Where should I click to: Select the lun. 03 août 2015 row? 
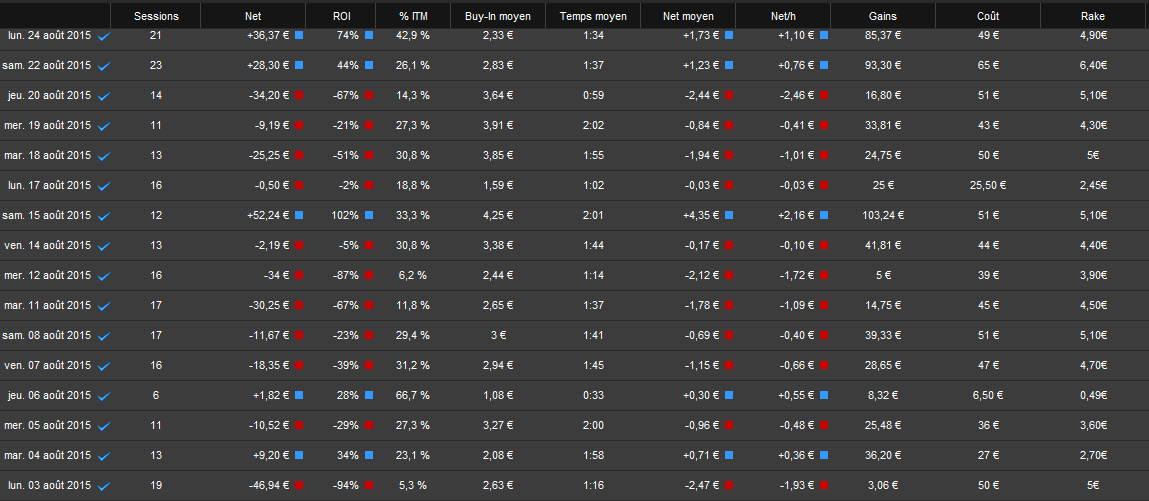(x=574, y=485)
